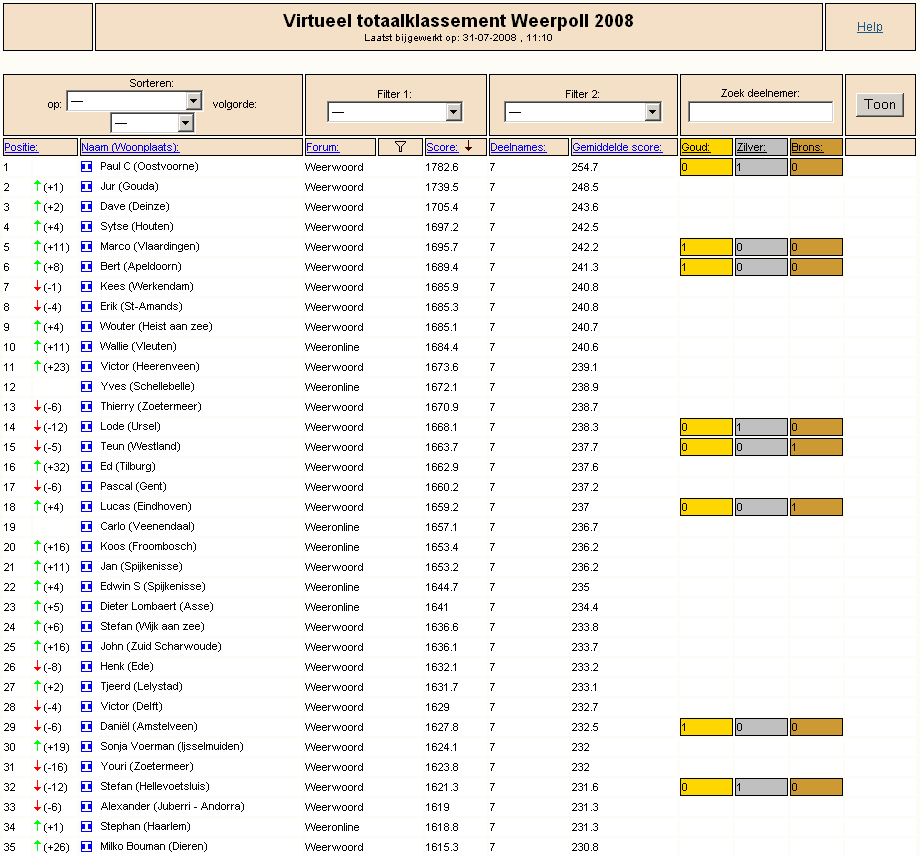Click the blue icon next to Lode (Ursel)
This screenshot has width=920, height=856.
coord(86,427)
